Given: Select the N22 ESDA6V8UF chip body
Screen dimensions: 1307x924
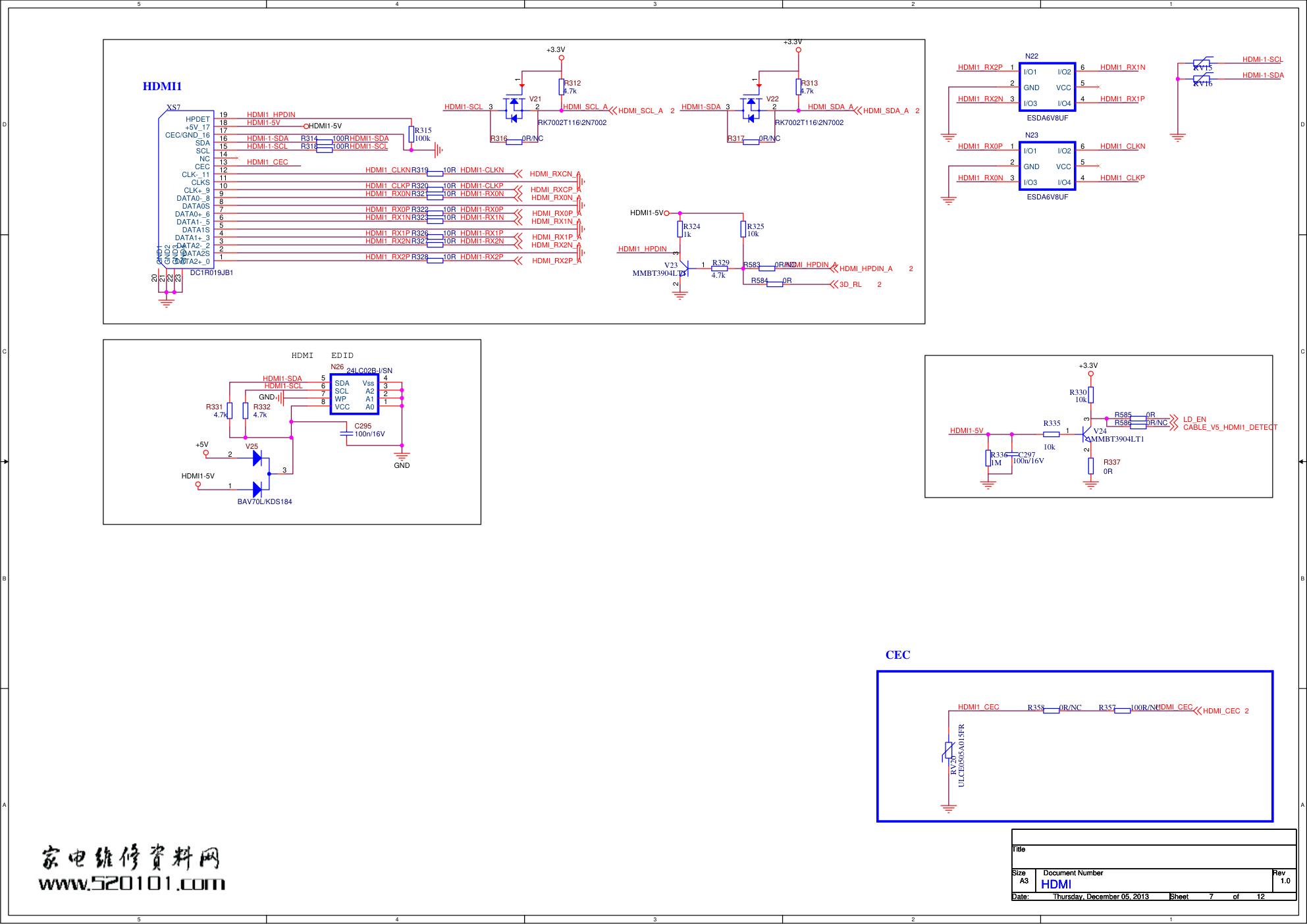Looking at the screenshot, I should pos(1047,88).
